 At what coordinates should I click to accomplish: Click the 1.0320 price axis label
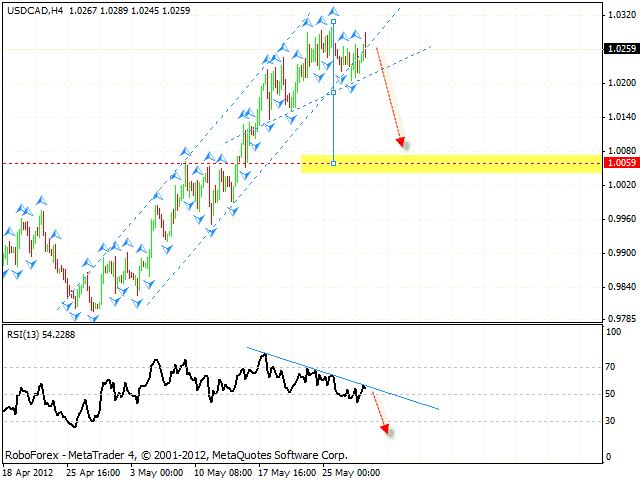pyautogui.click(x=620, y=15)
